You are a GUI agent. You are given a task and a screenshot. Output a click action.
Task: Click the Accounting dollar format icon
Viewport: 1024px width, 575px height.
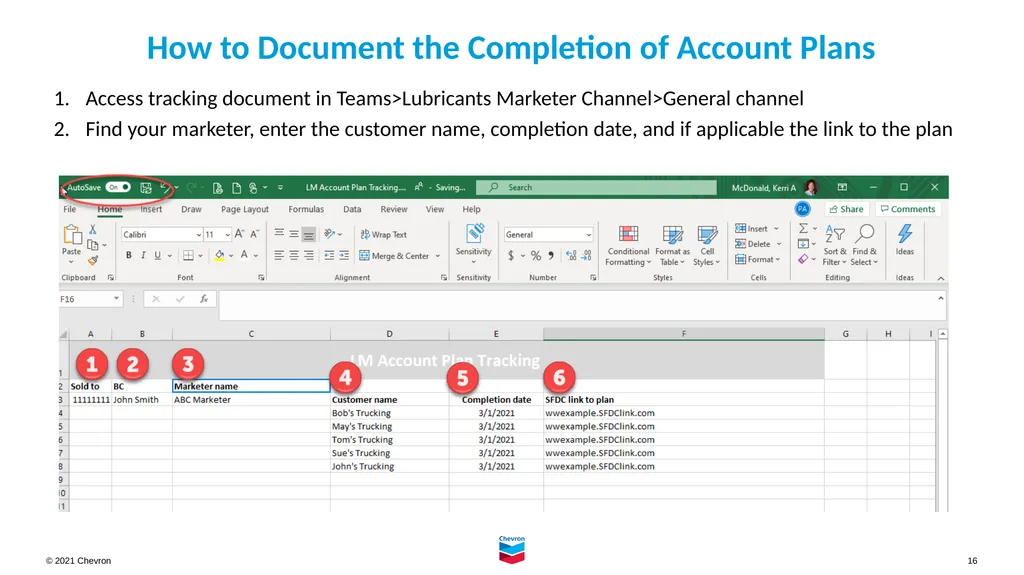click(511, 255)
